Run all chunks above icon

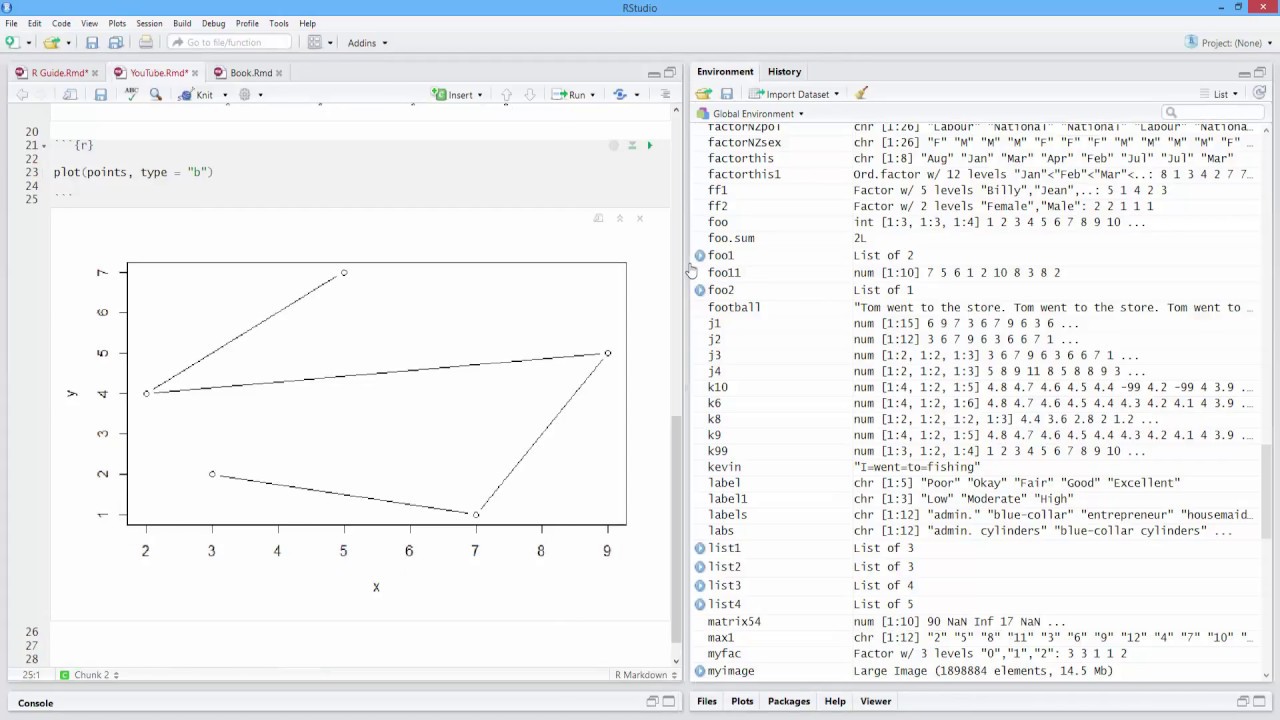(x=632, y=145)
